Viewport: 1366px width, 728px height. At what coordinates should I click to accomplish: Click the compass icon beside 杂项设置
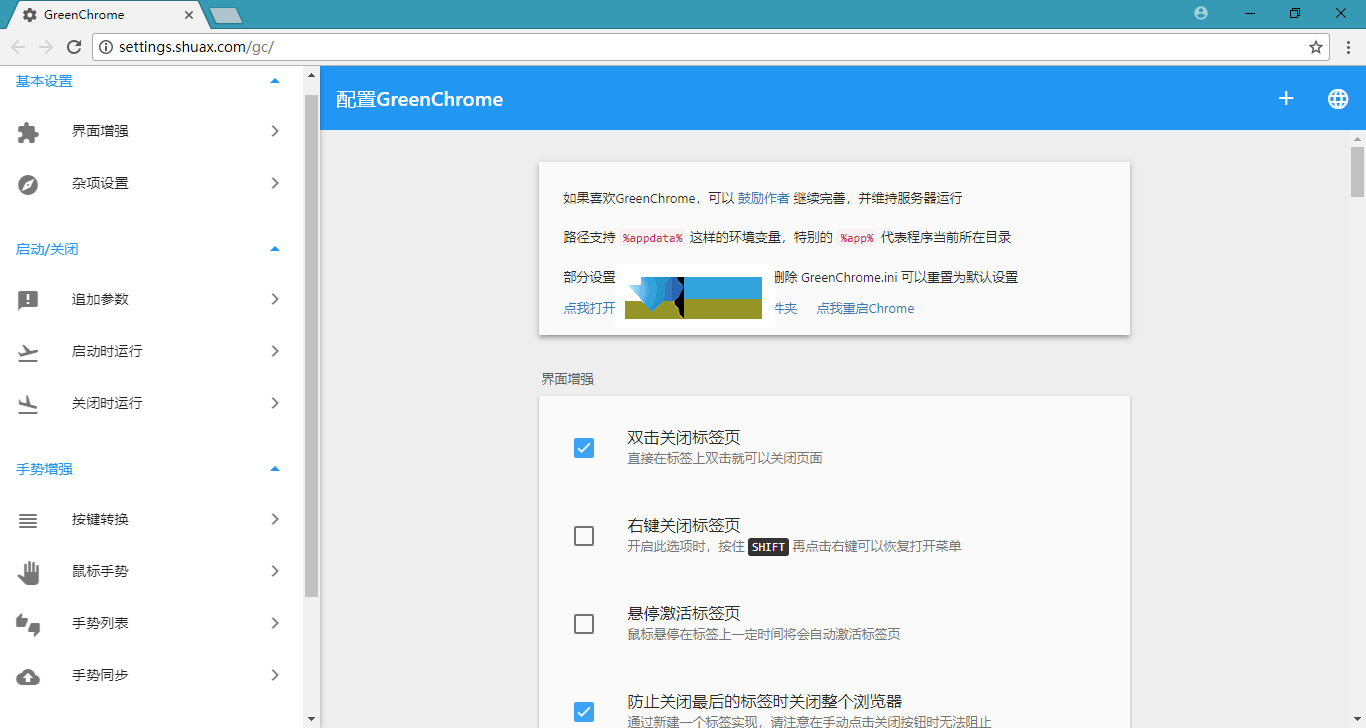point(28,184)
